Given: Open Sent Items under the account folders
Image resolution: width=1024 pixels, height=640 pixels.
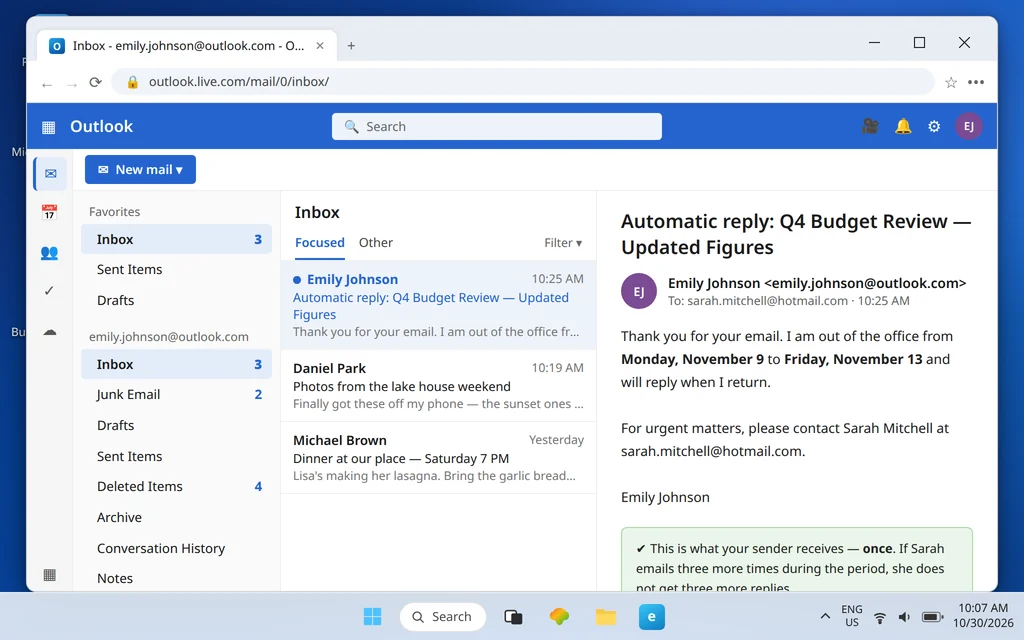Looking at the screenshot, I should pos(176,456).
